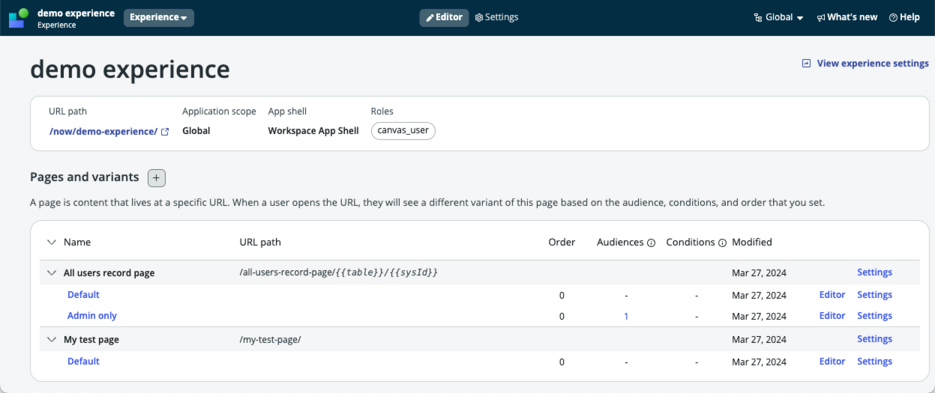Open Editor for All users Default variant
Screen dimensions: 935x393
(x=832, y=295)
